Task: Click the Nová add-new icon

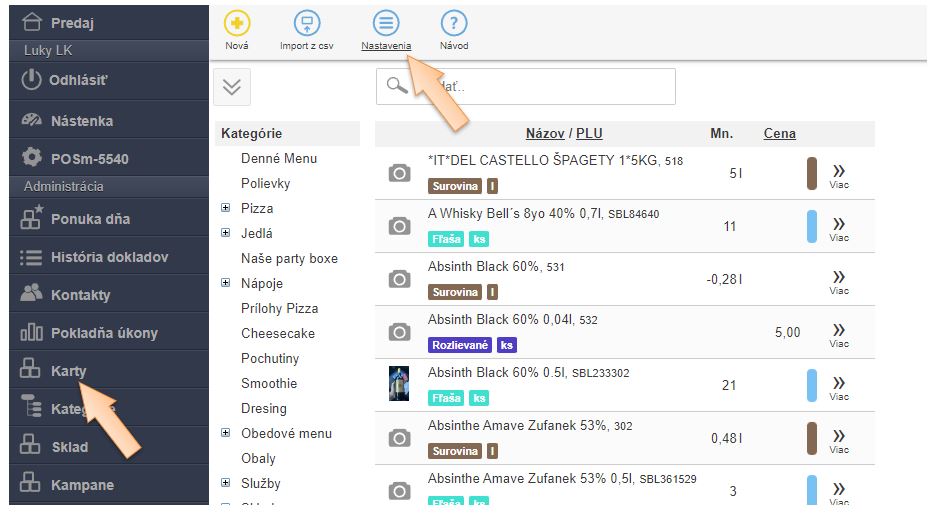Action: point(237,24)
